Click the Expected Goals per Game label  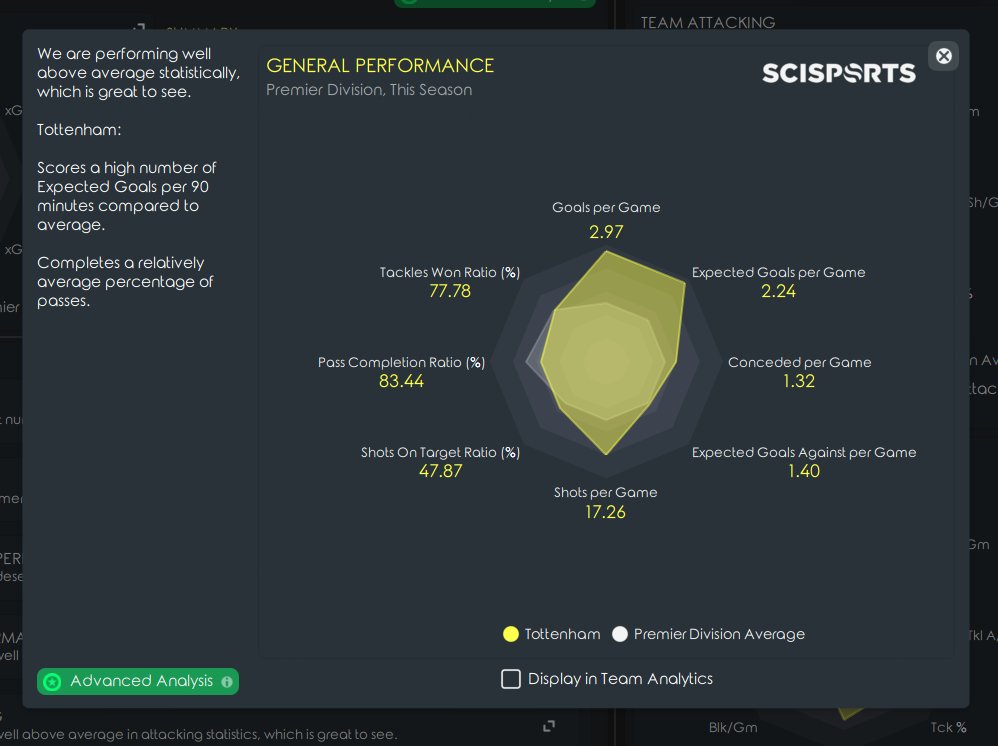click(x=778, y=272)
